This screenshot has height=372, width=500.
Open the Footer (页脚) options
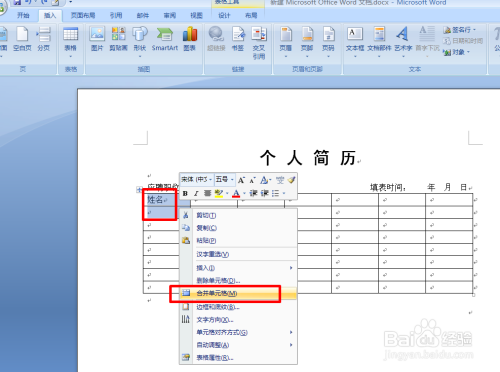tap(307, 42)
